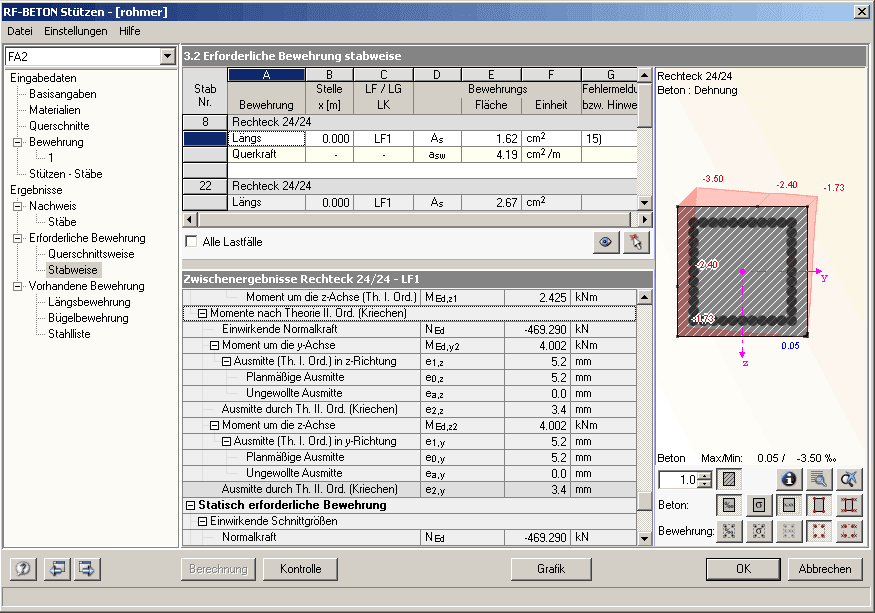Select Querschnitte in navigator tree
The image size is (875, 613).
(59, 126)
